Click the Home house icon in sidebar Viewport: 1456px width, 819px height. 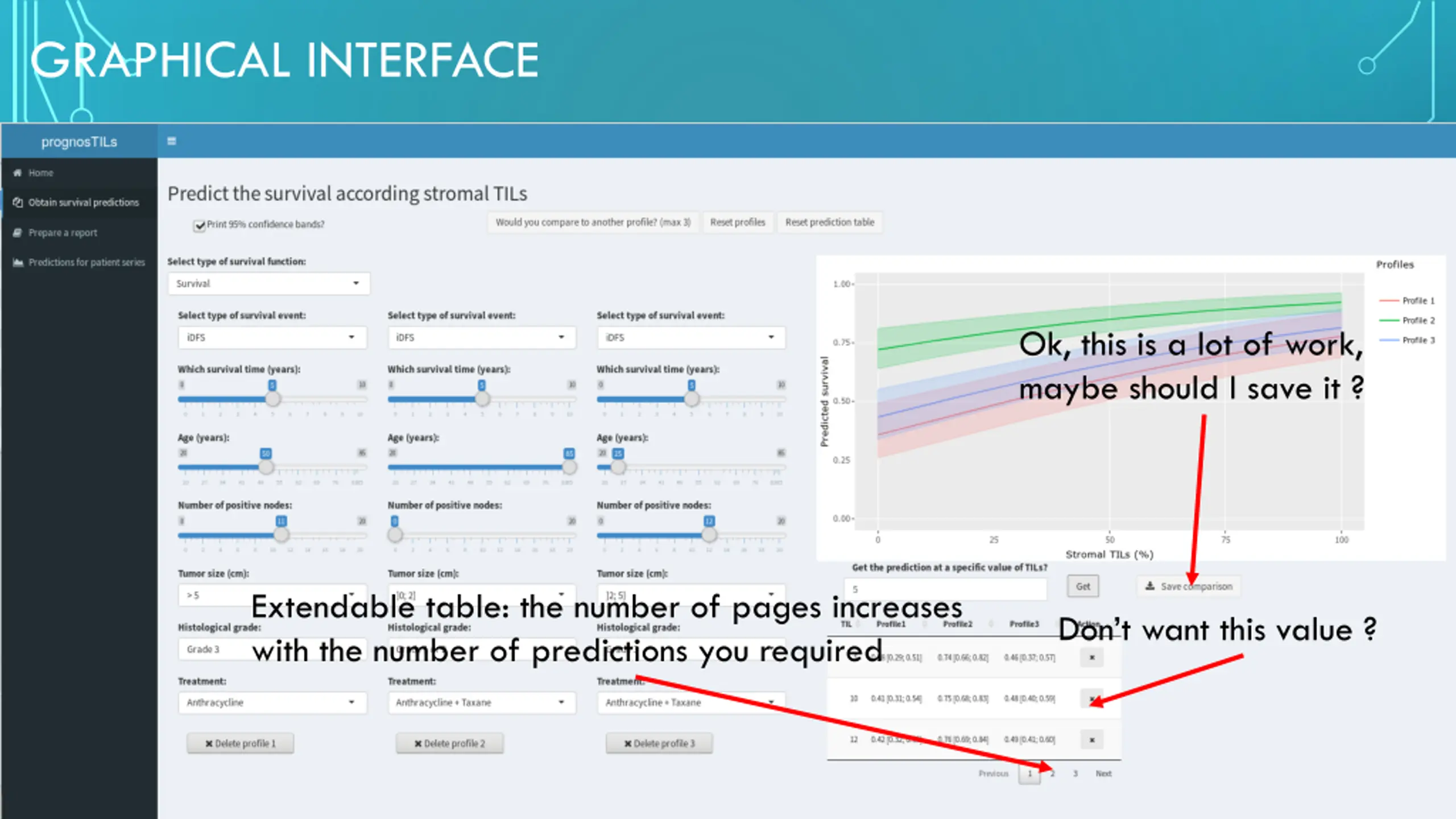(18, 172)
